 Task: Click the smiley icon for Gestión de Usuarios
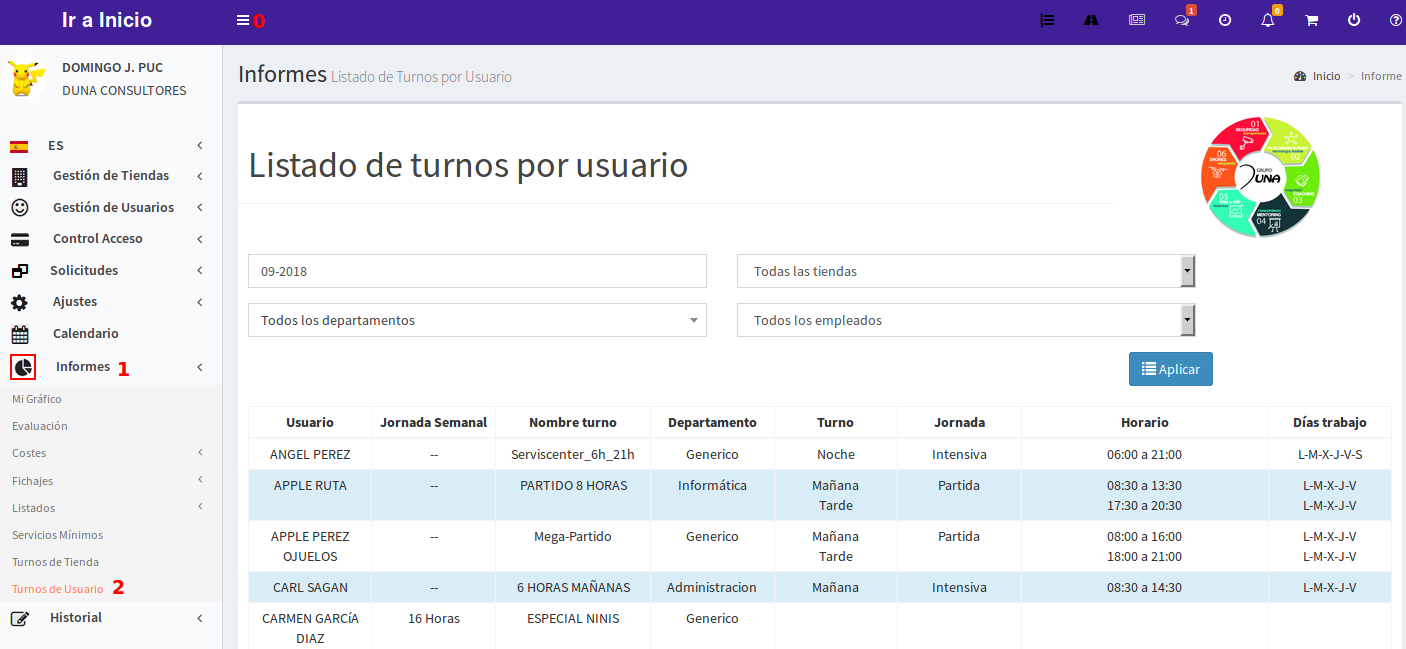19,208
